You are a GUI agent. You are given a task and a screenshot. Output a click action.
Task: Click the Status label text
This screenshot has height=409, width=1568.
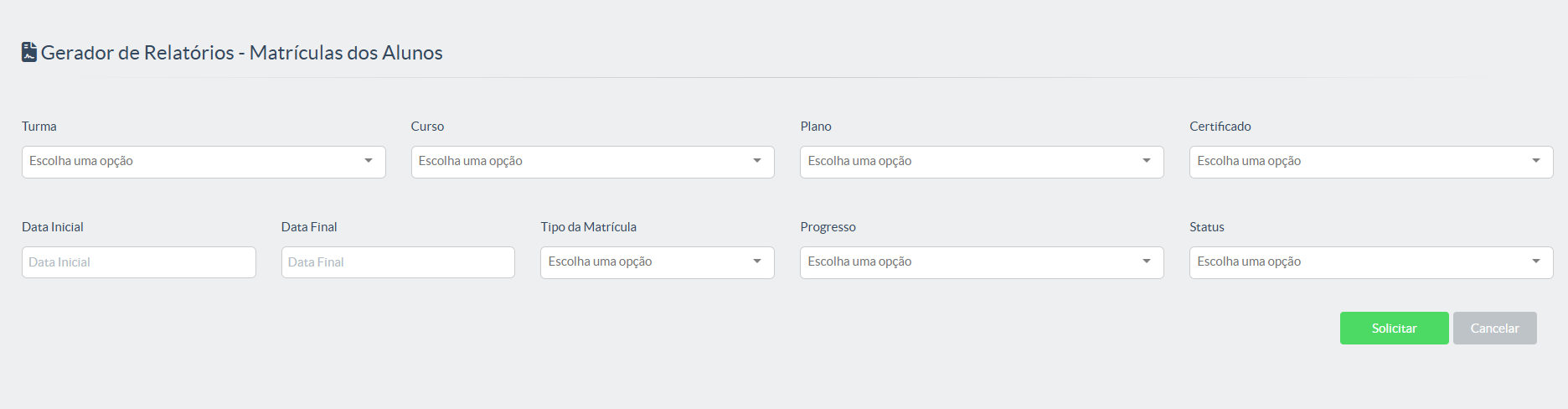[1206, 227]
